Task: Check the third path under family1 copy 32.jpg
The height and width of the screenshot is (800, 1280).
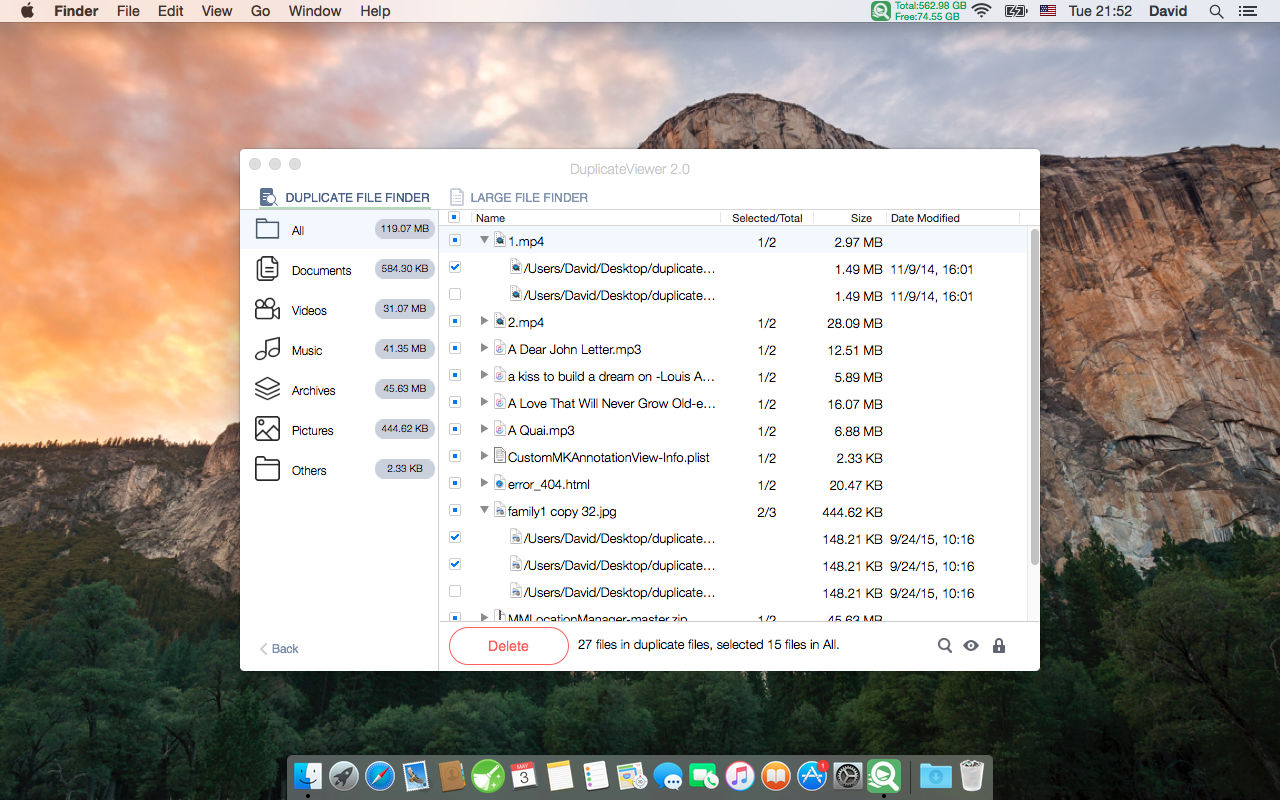Action: click(455, 591)
